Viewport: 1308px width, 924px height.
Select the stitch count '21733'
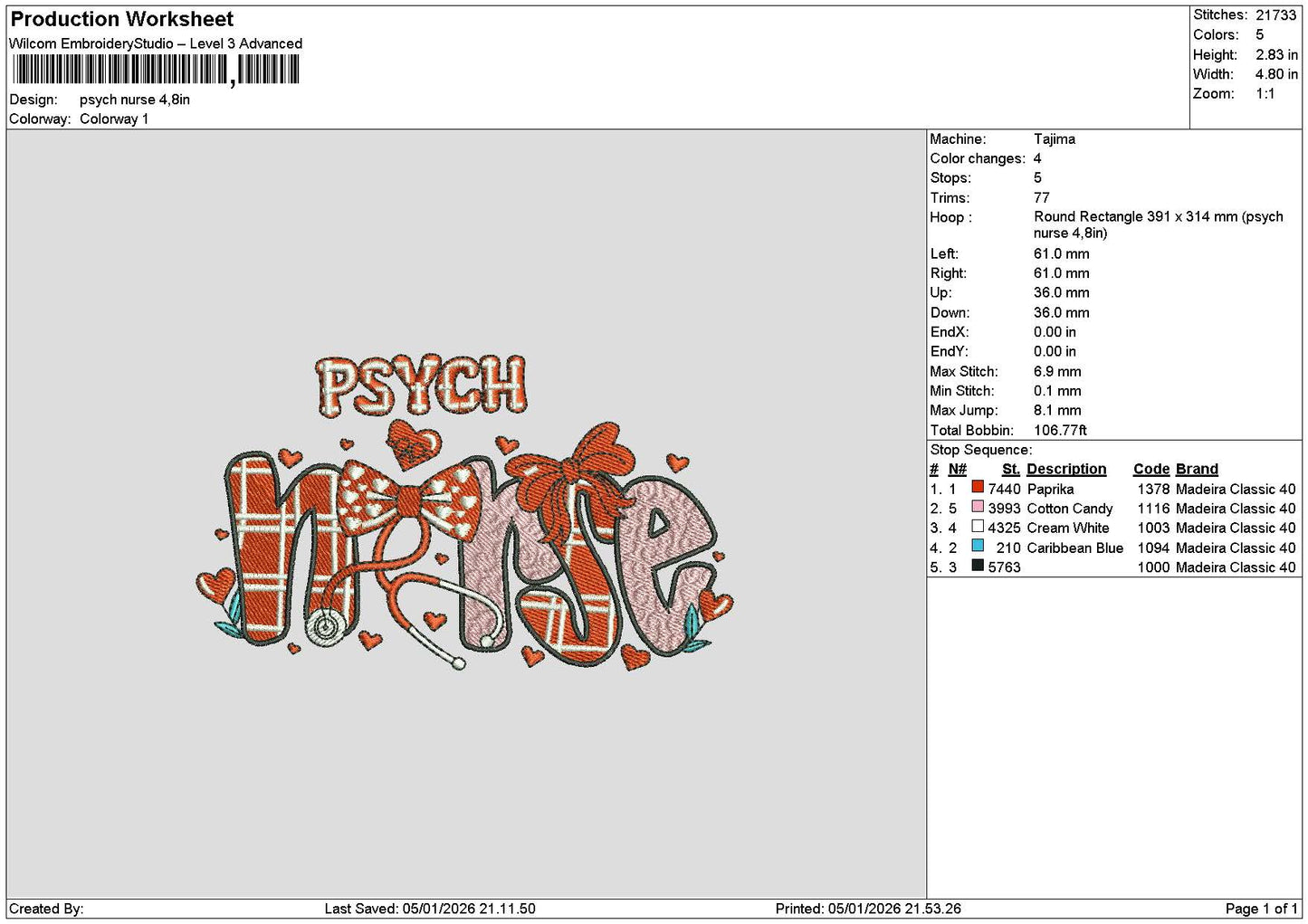1276,14
